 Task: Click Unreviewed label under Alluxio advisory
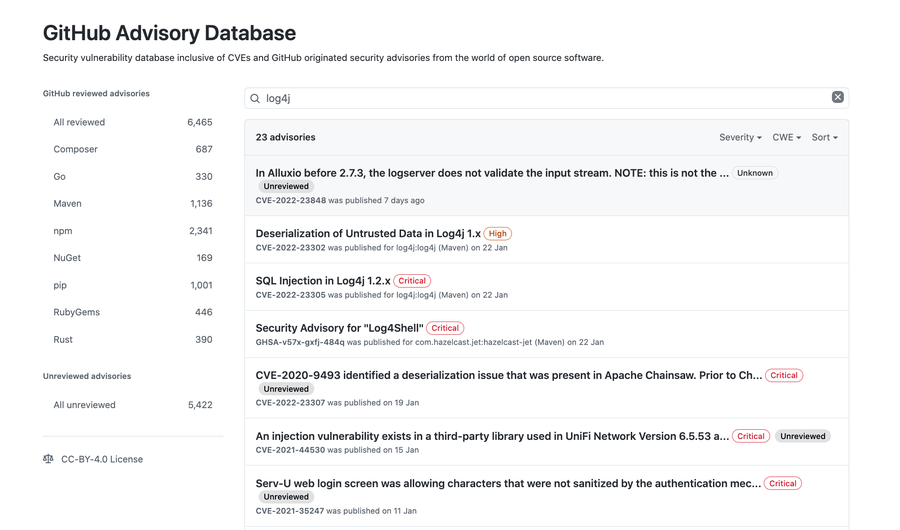286,186
